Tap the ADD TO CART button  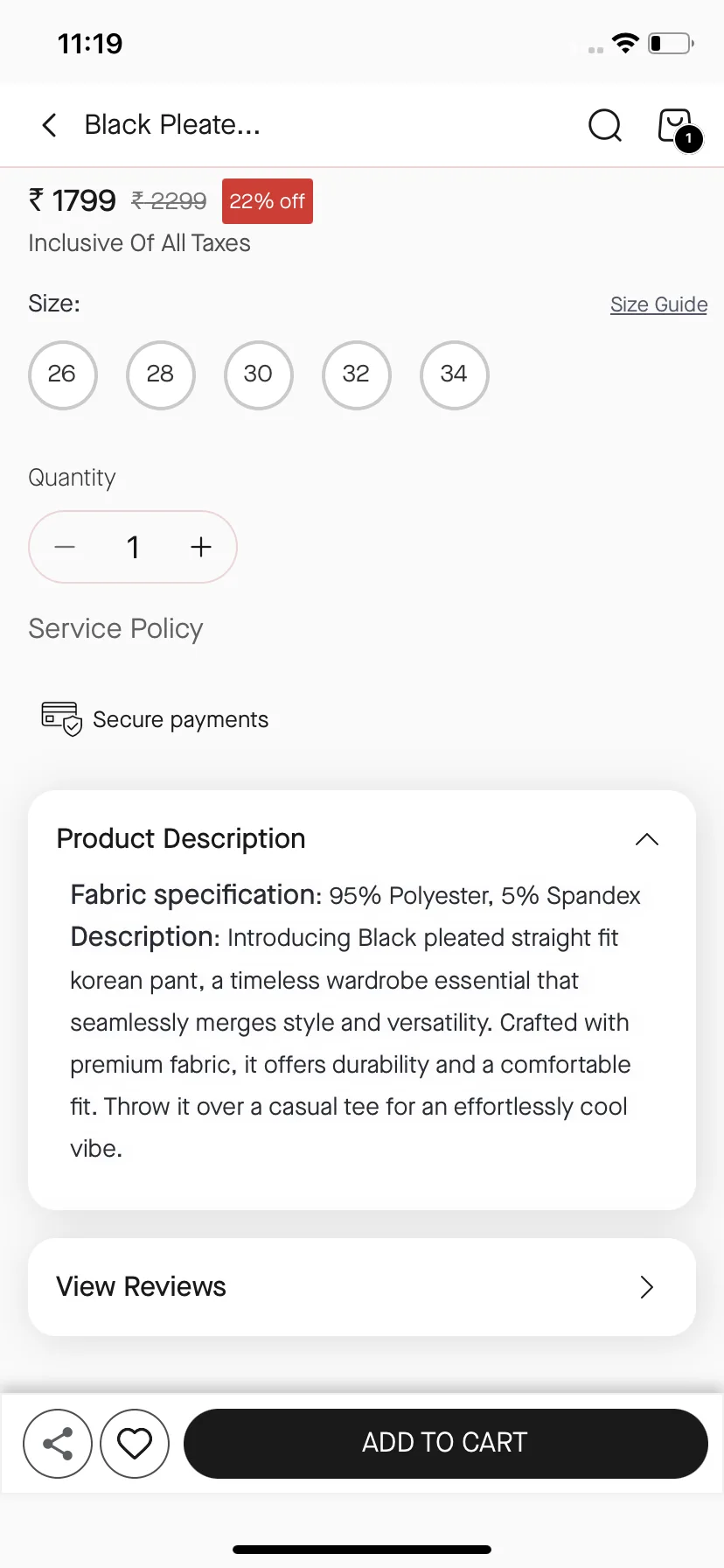point(445,1444)
